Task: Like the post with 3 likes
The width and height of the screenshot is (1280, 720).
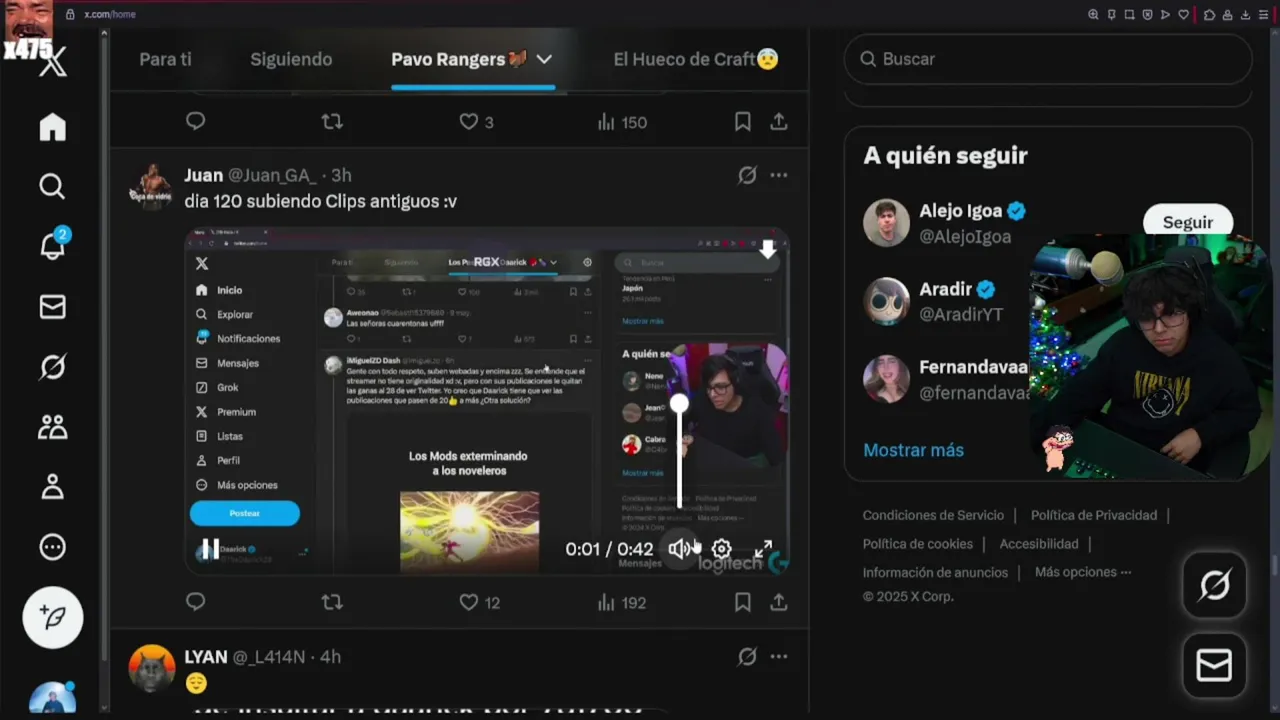Action: [x=476, y=122]
